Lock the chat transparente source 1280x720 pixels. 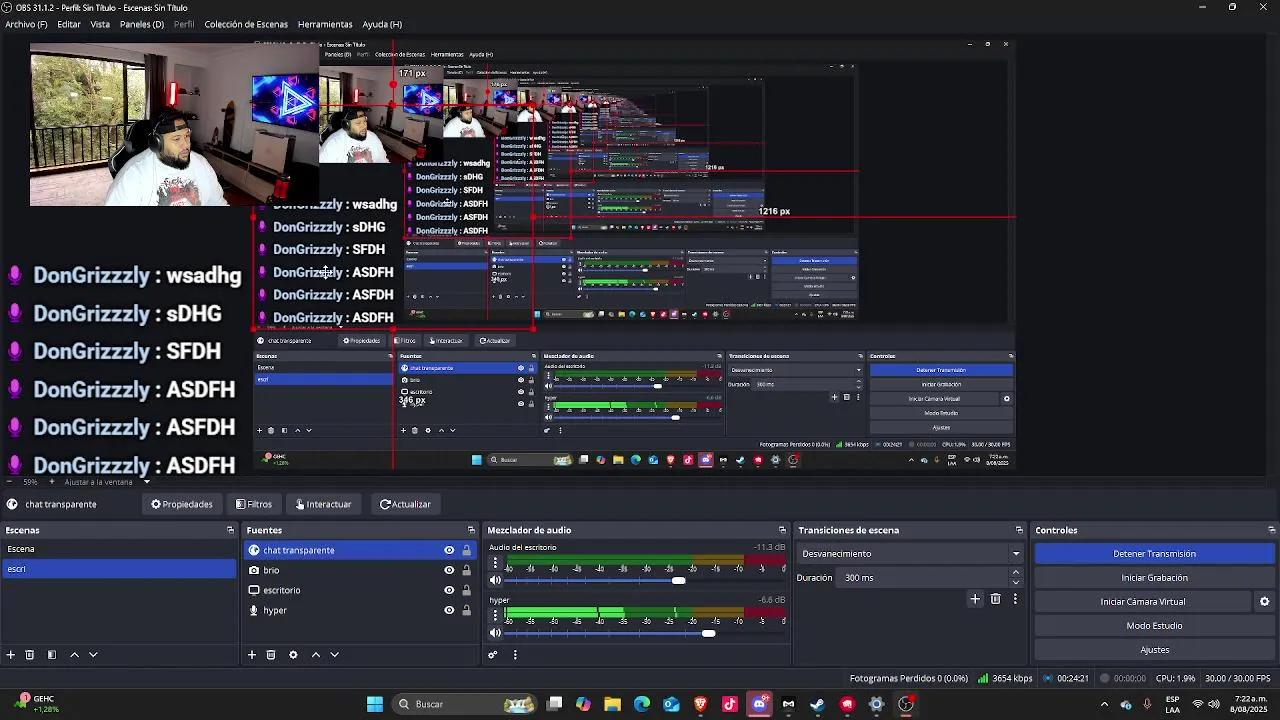point(466,550)
